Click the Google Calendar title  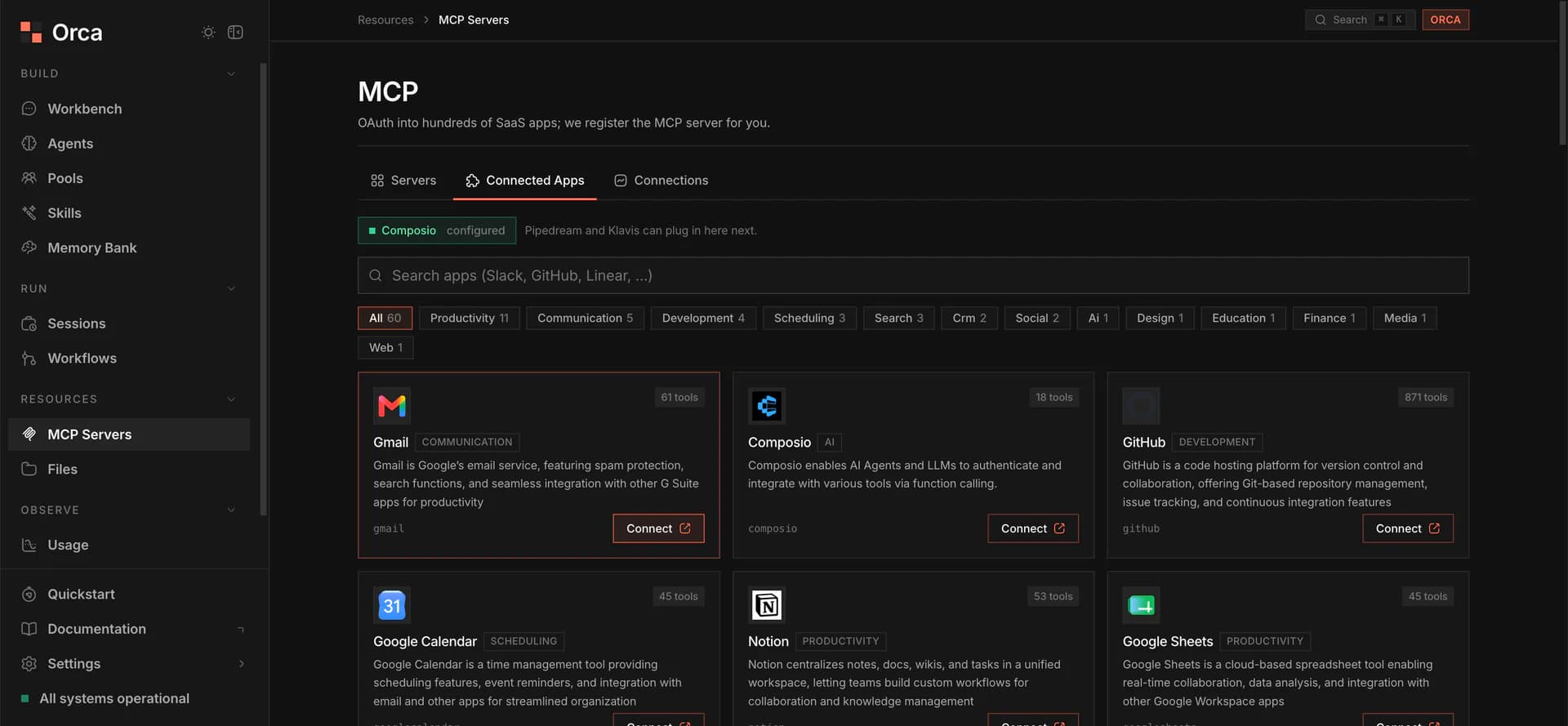(x=425, y=641)
